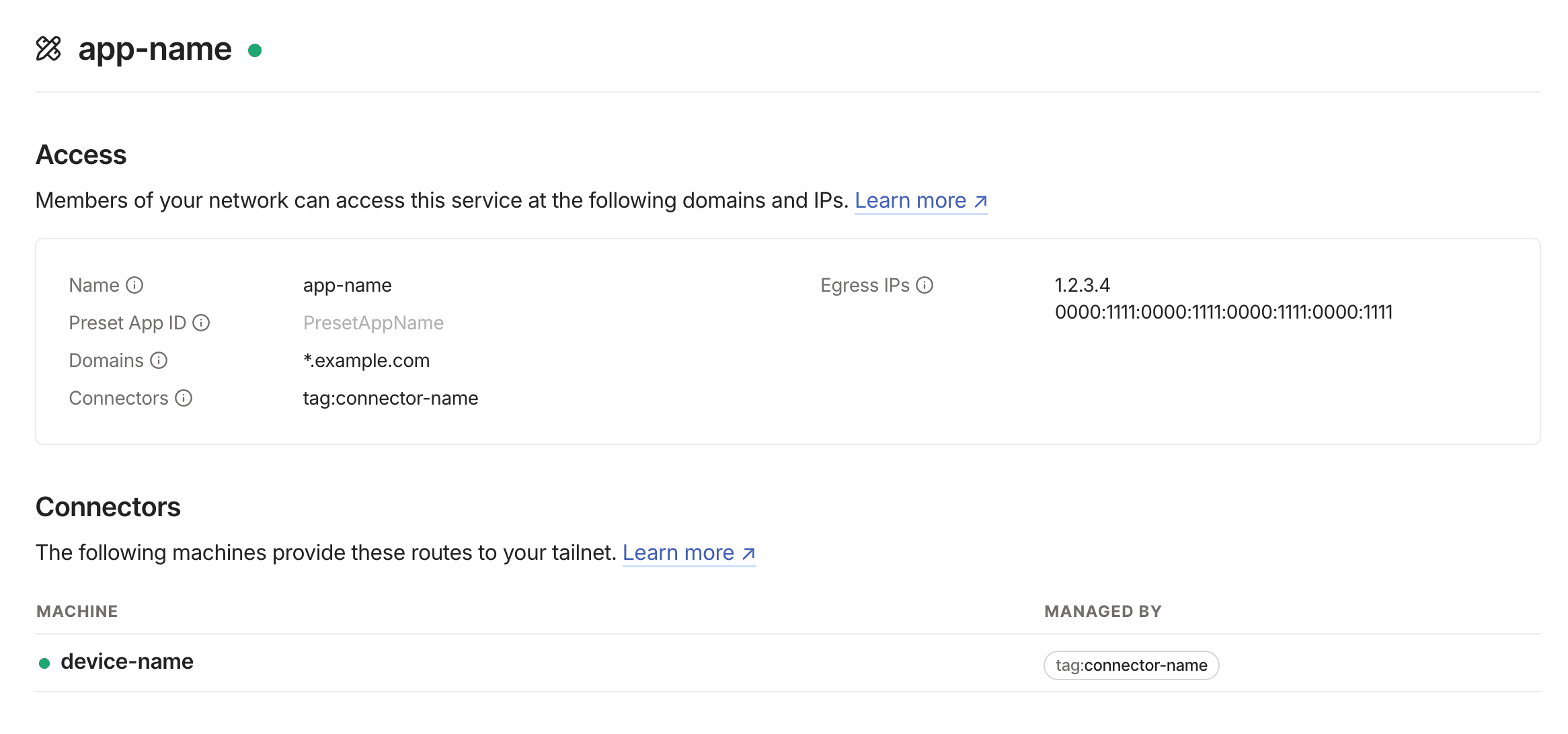This screenshot has height=734, width=1568.
Task: Click the IPv6 egress address 0000:1111:0000:1111
Action: [x=1223, y=313]
